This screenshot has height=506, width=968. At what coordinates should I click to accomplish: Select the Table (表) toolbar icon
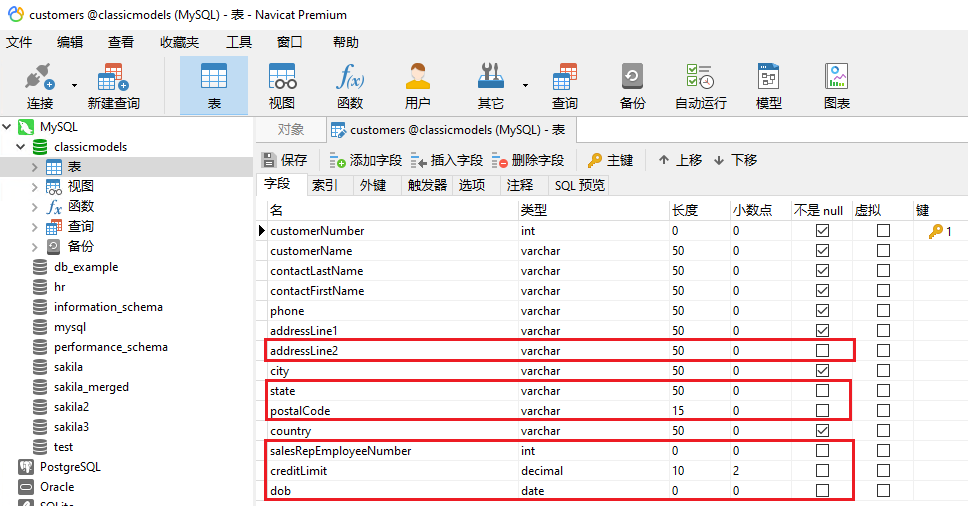tap(214, 86)
